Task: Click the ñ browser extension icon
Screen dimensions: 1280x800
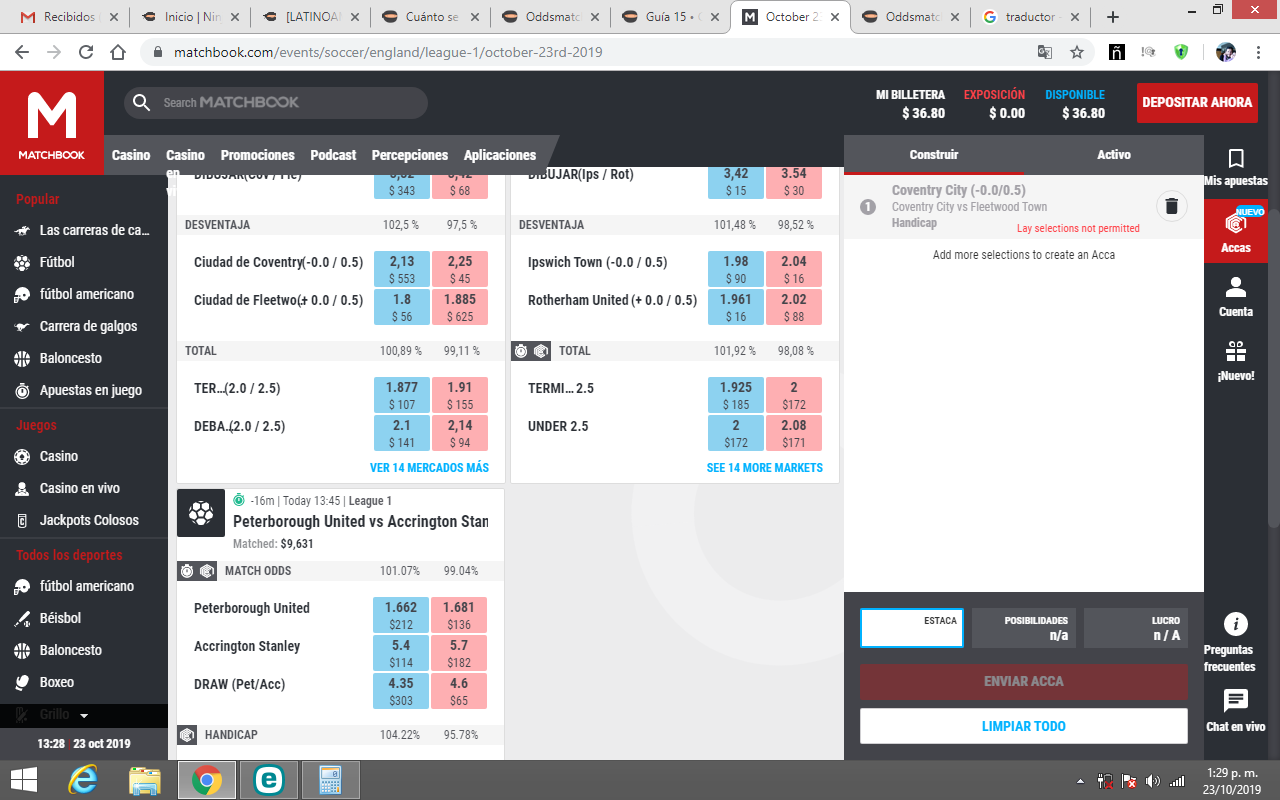Action: click(x=1117, y=52)
